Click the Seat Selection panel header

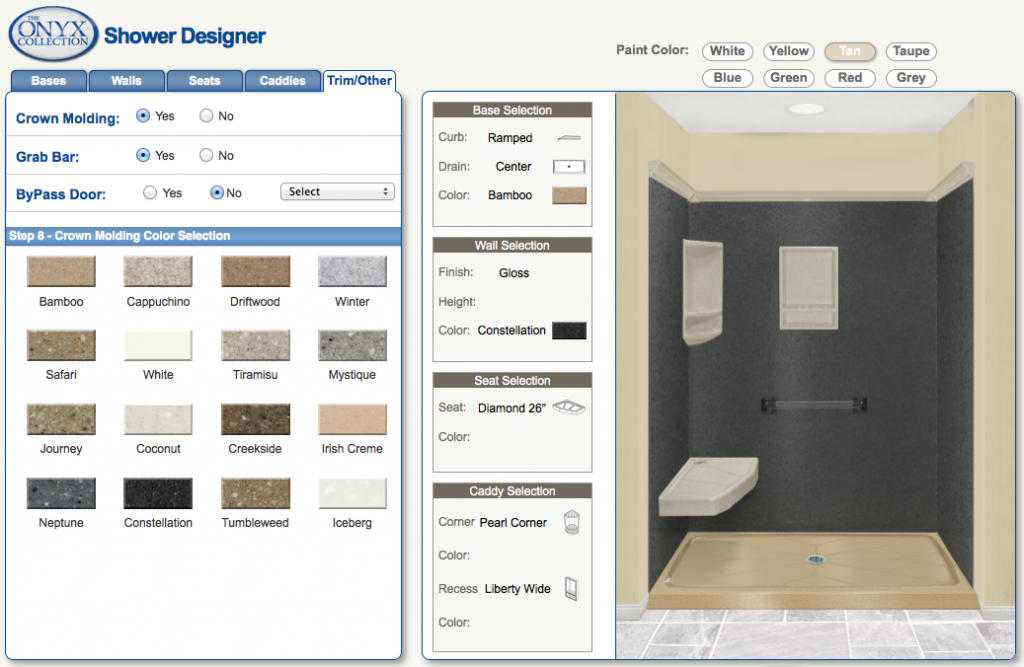512,380
